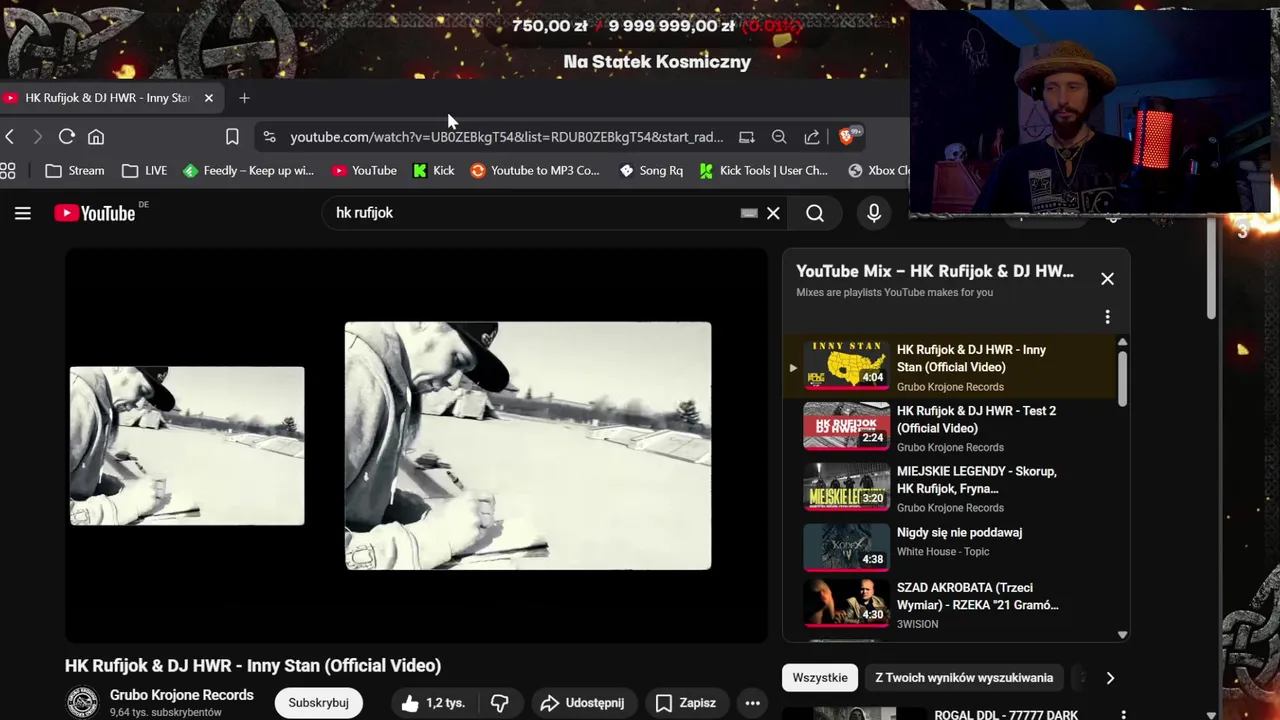Bookmark this page via bookmark icon

click(232, 137)
